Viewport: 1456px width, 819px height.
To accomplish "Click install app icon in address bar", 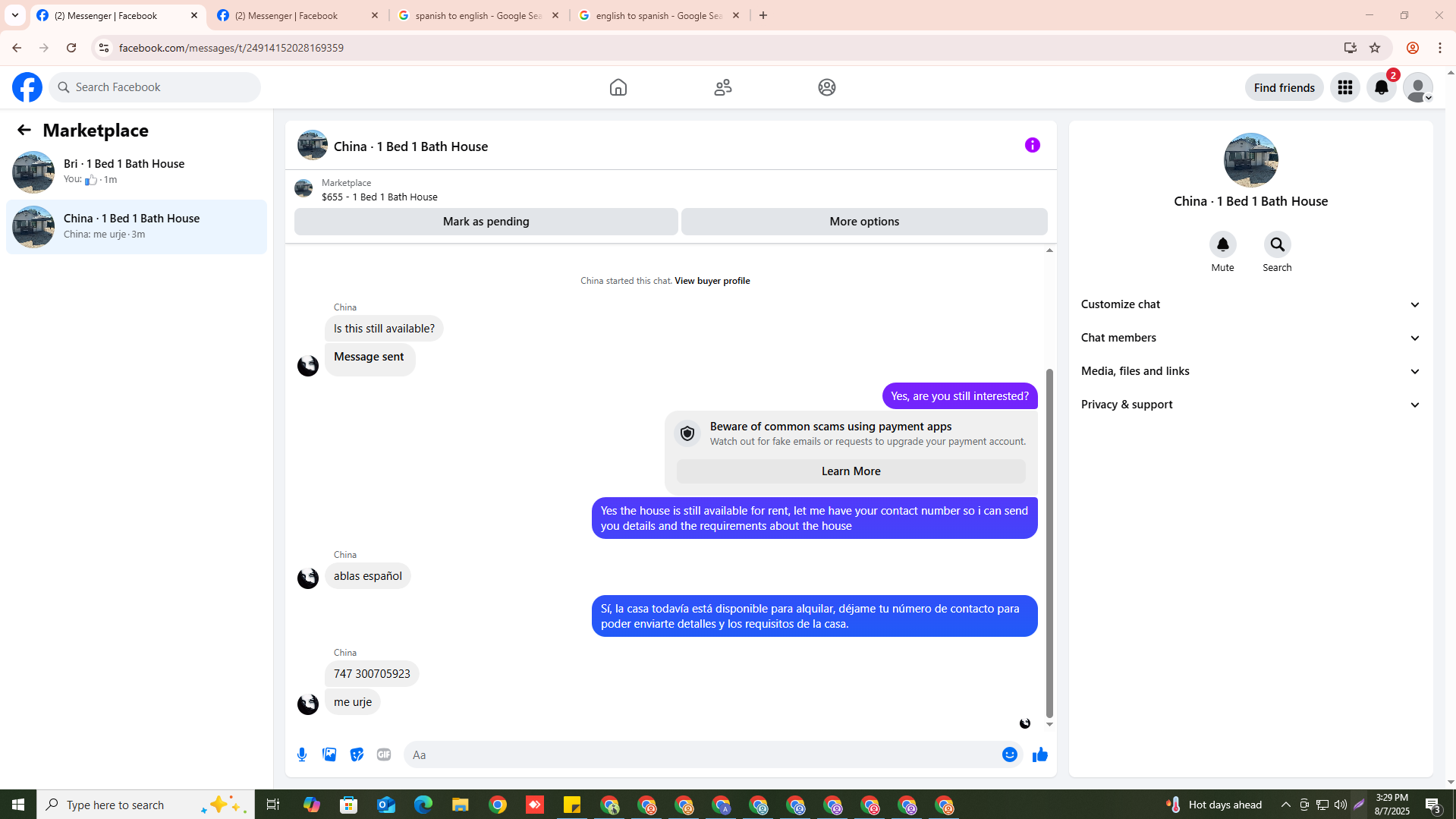I will point(1350,48).
